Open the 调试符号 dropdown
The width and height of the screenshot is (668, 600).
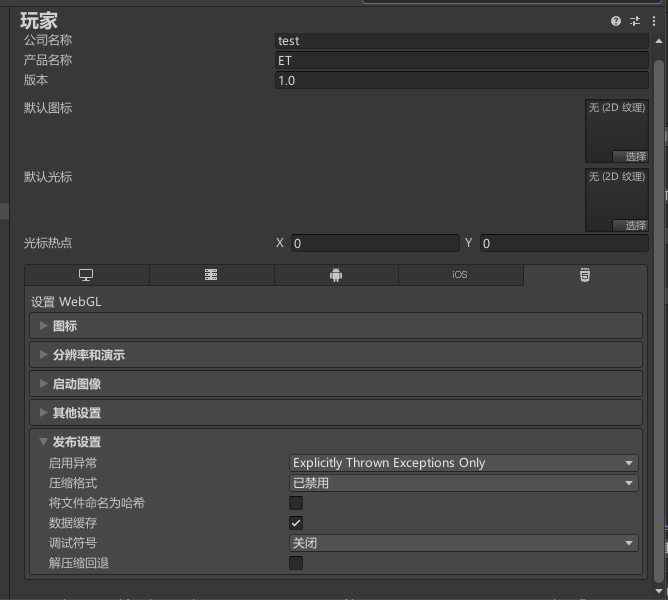click(464, 543)
